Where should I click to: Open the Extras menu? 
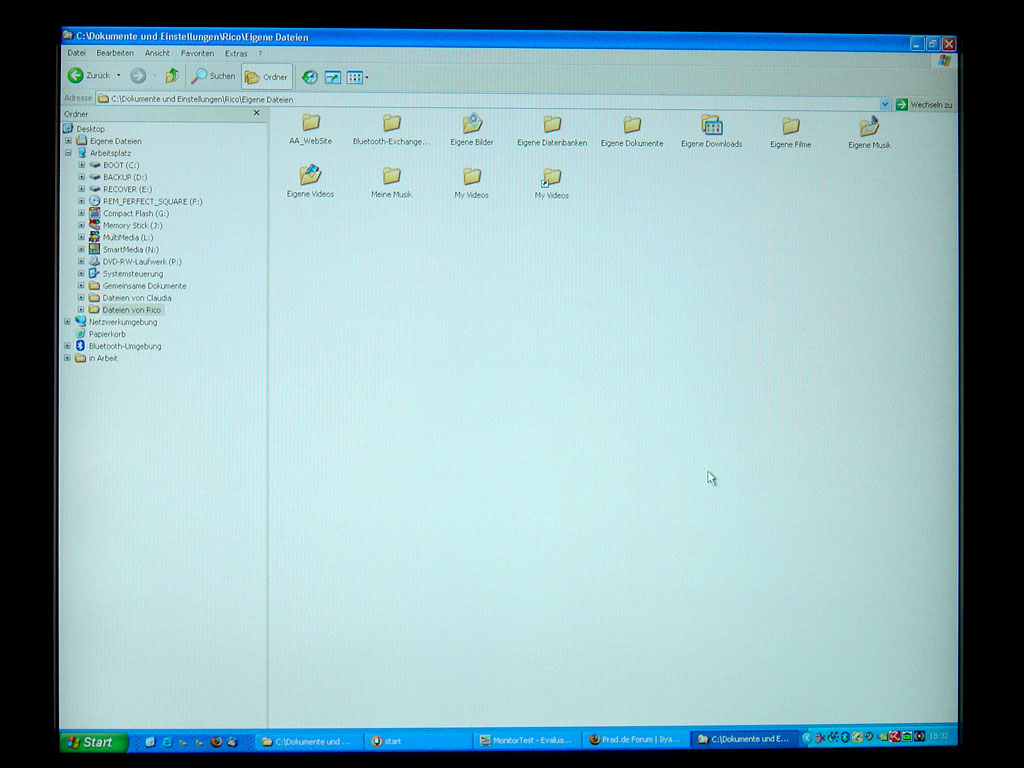[236, 53]
